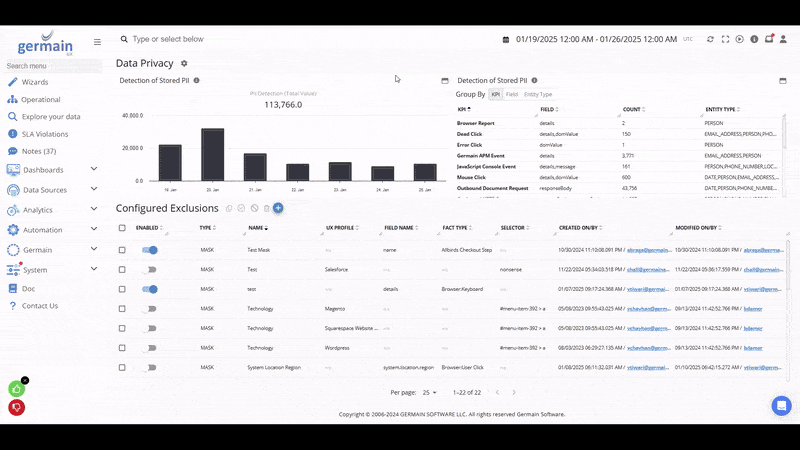
Task: Click the Type or select below search field
Action: 168,39
